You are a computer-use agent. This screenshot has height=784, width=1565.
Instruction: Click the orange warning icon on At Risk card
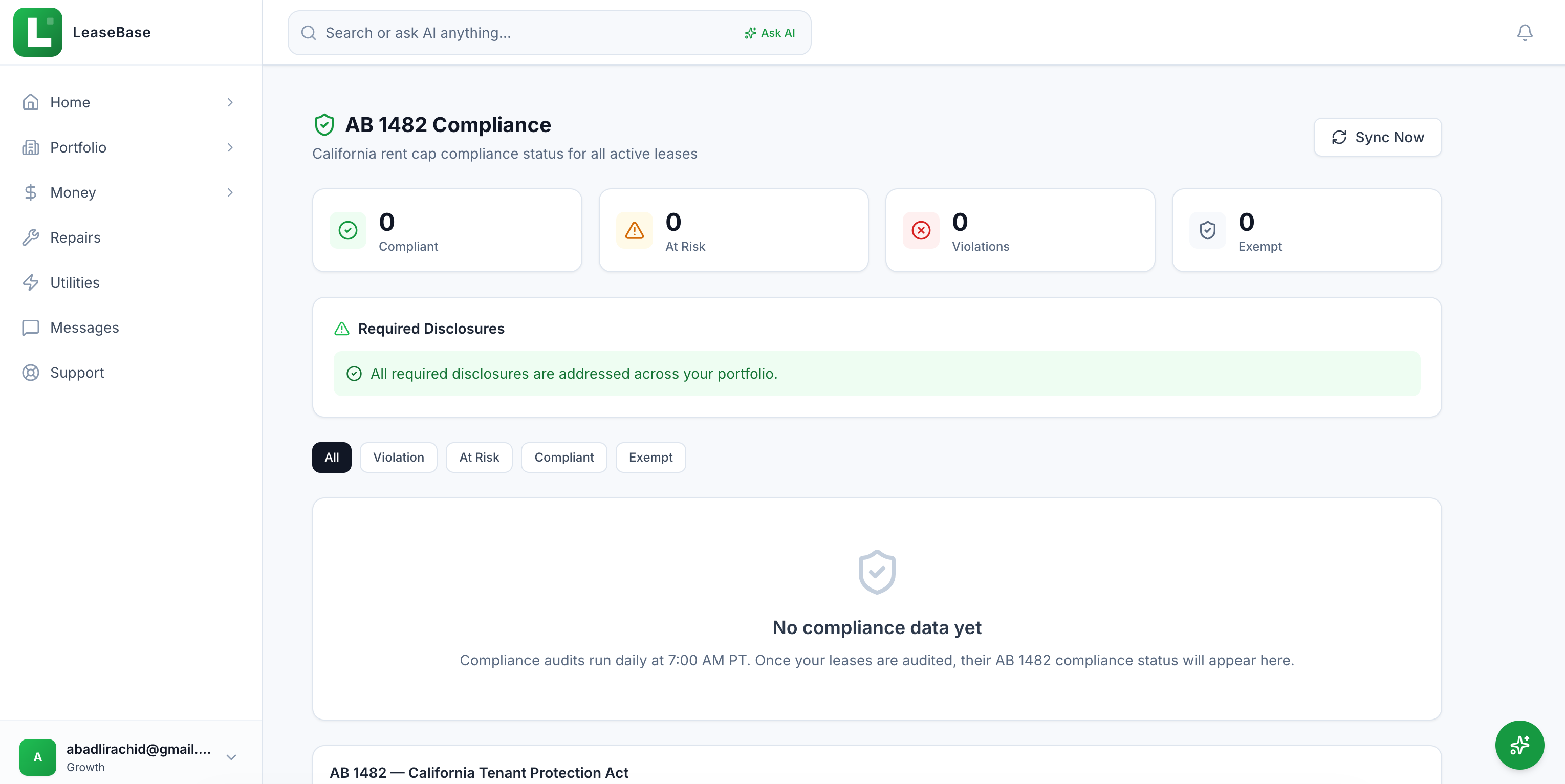click(634, 230)
